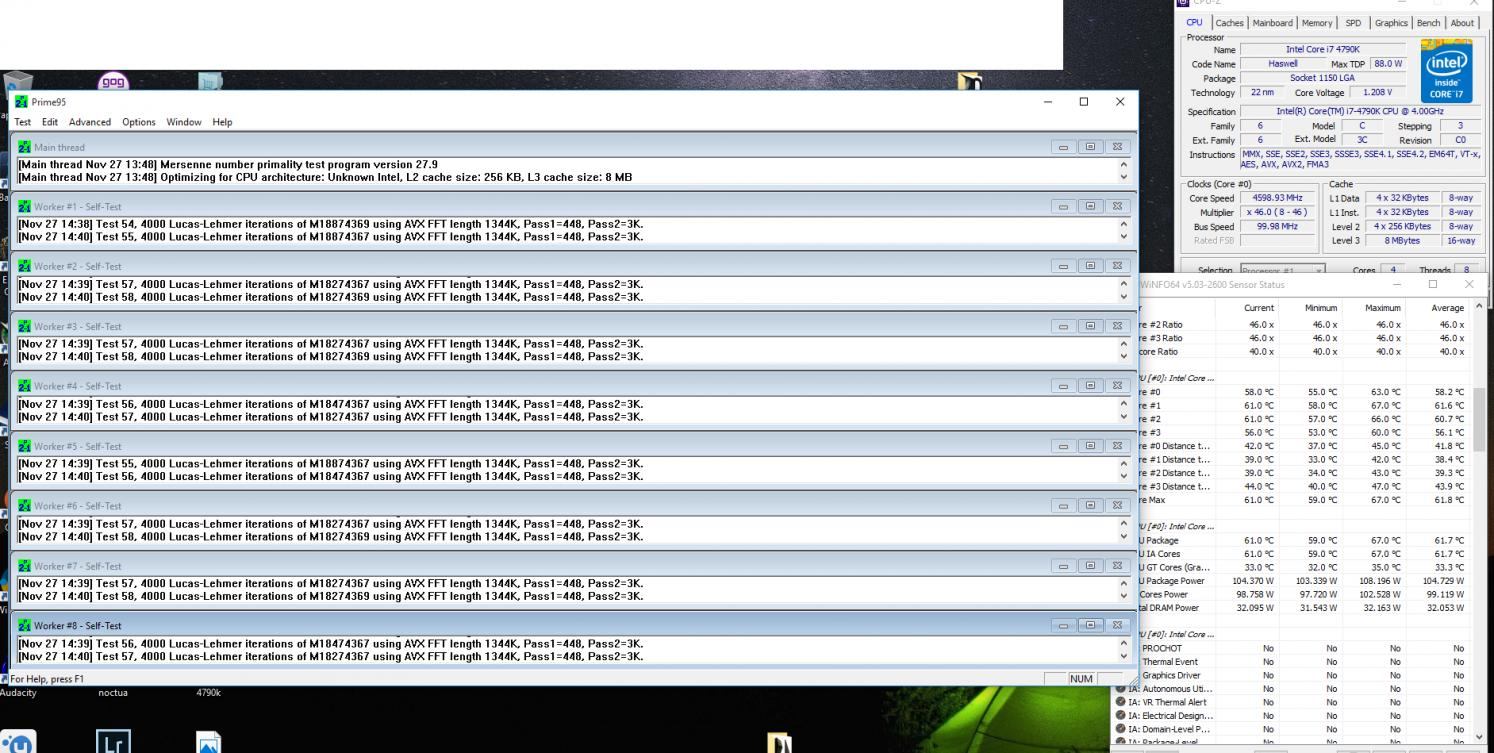Click Main thread log scroll-down arrow

tap(1124, 177)
